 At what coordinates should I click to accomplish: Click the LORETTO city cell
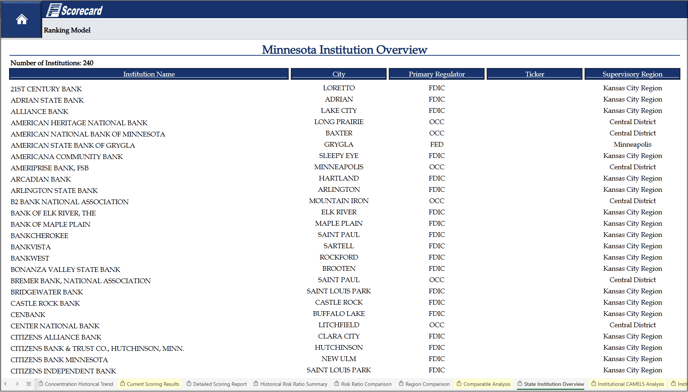[339, 88]
